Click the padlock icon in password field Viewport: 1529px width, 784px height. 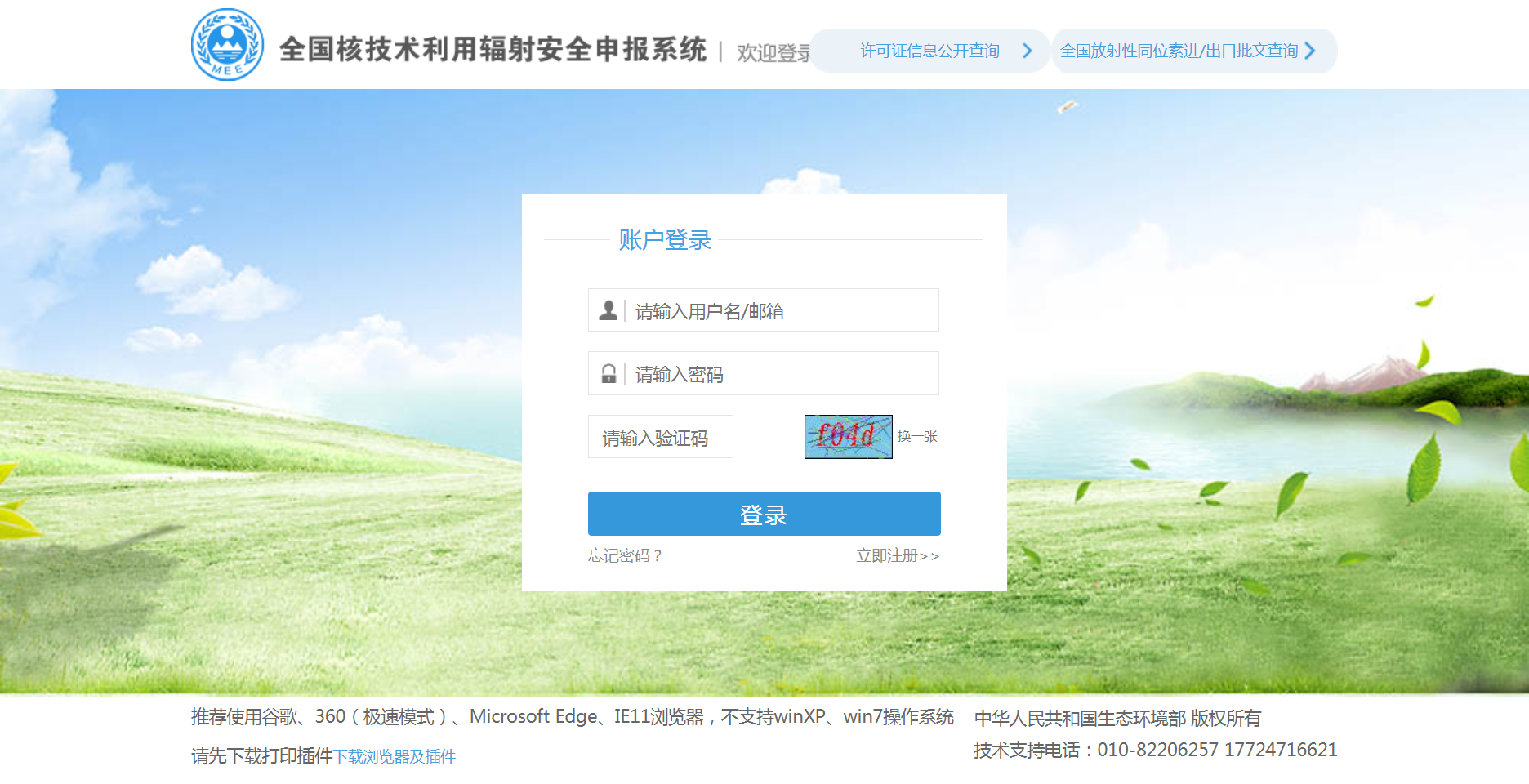coord(608,373)
